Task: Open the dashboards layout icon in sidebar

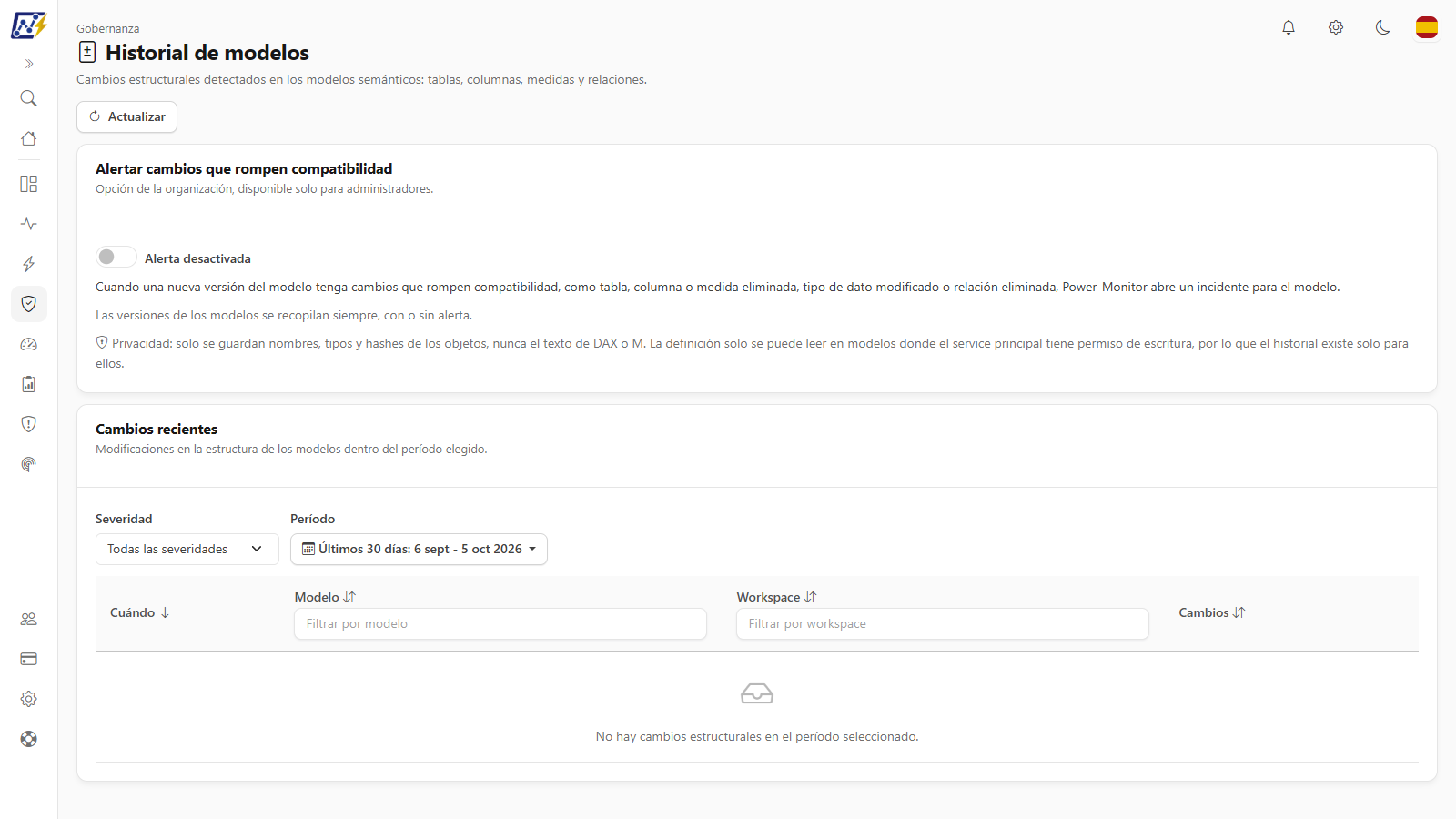Action: 29,184
